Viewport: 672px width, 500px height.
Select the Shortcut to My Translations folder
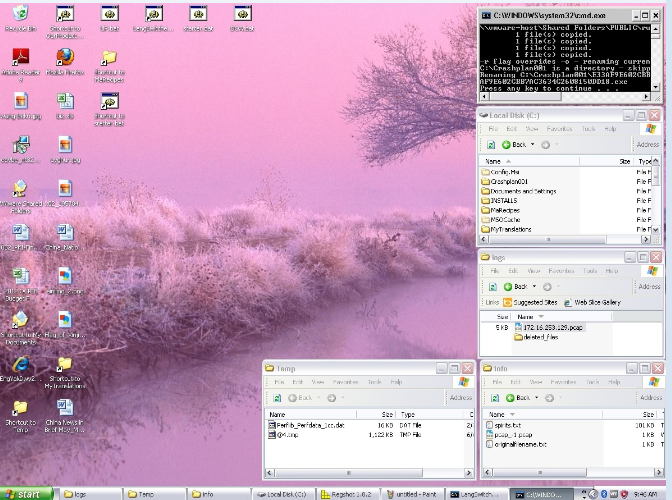[x=65, y=372]
